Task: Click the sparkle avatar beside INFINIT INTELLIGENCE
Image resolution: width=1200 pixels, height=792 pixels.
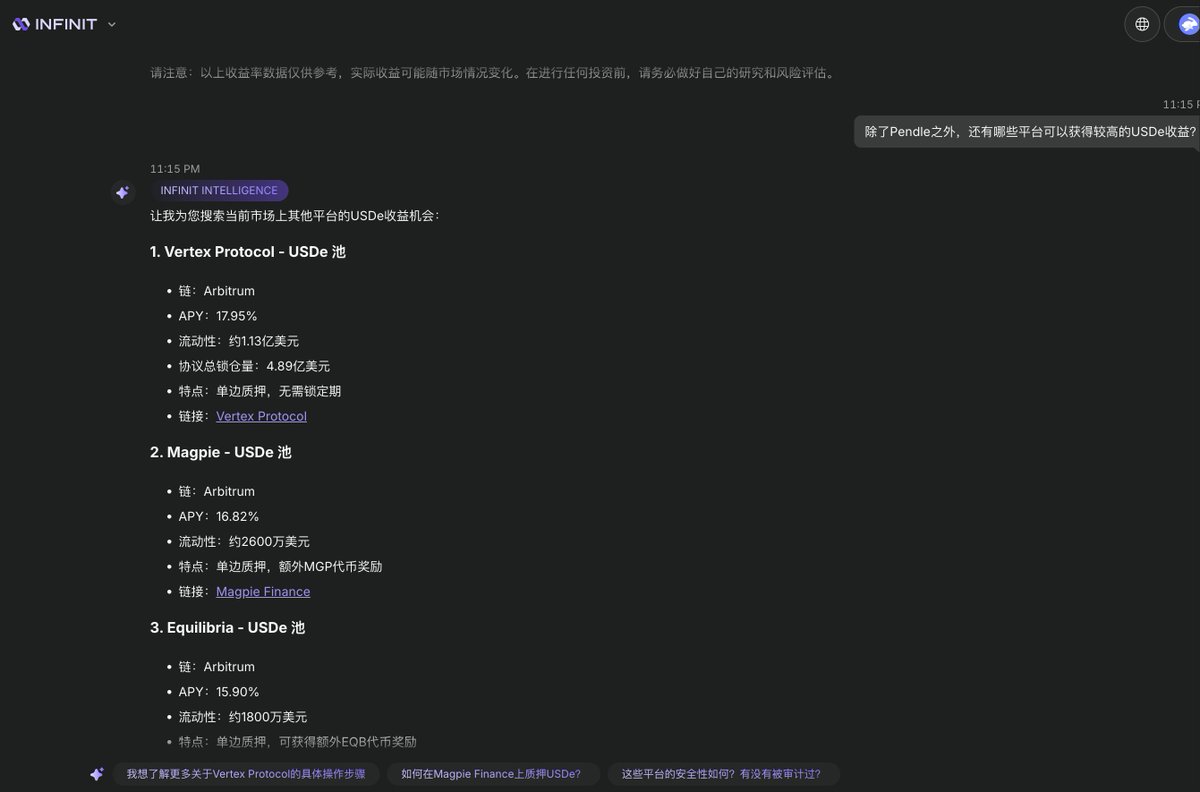Action: pyautogui.click(x=122, y=192)
